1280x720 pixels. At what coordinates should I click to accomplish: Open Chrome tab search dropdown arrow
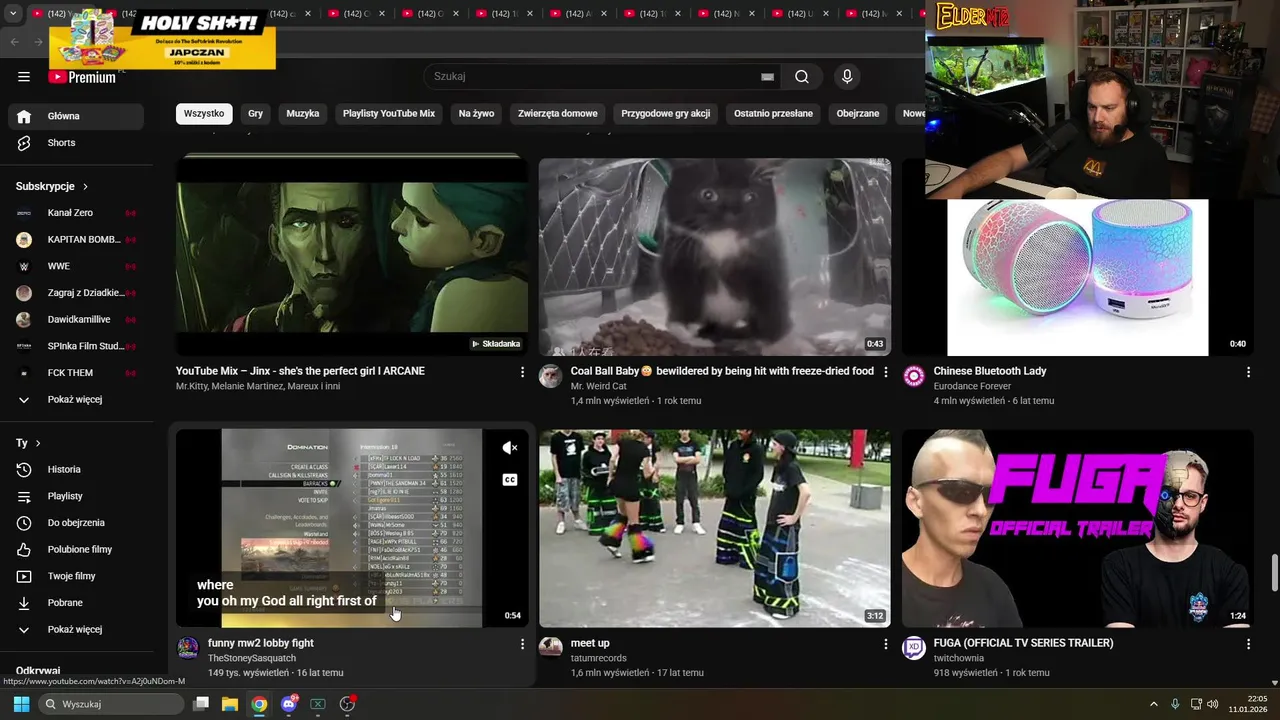tap(12, 14)
